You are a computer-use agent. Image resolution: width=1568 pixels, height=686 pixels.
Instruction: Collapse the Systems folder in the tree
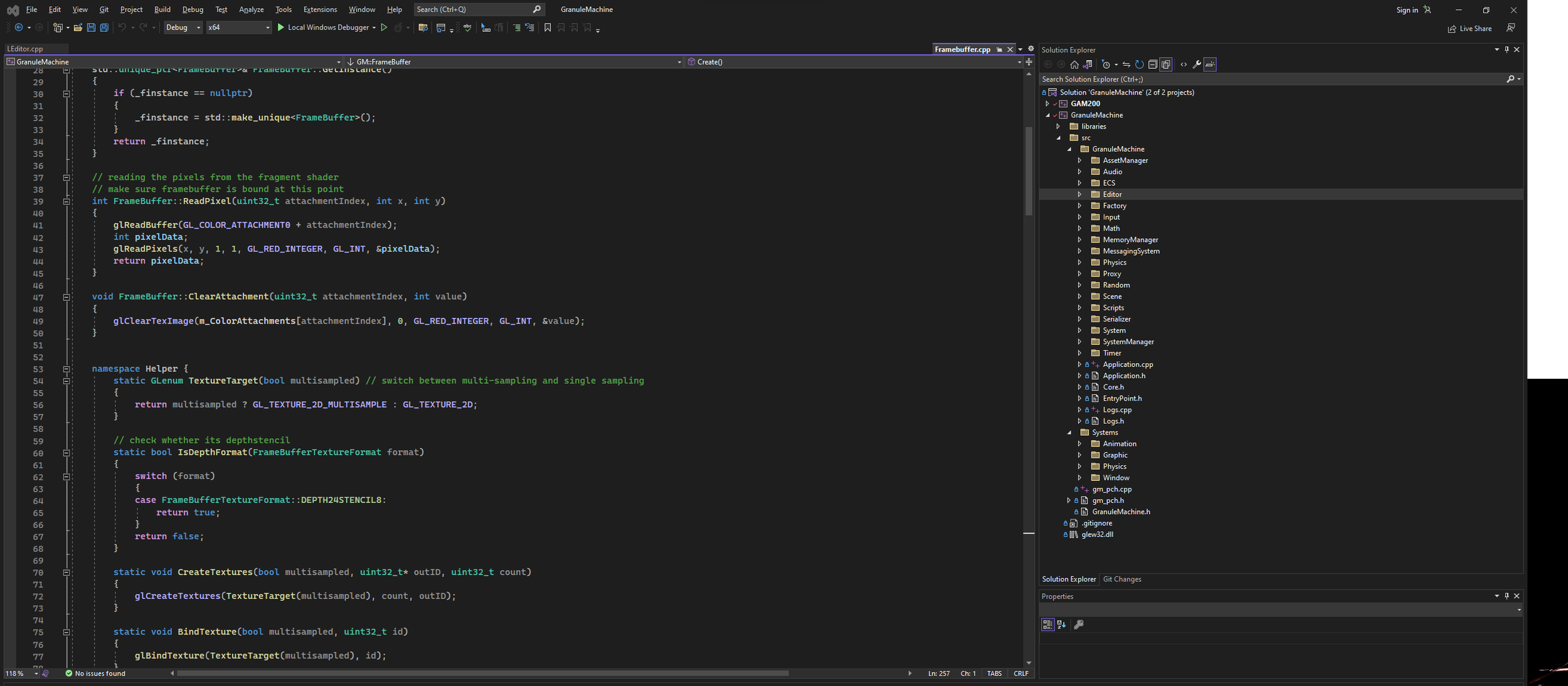(x=1069, y=433)
